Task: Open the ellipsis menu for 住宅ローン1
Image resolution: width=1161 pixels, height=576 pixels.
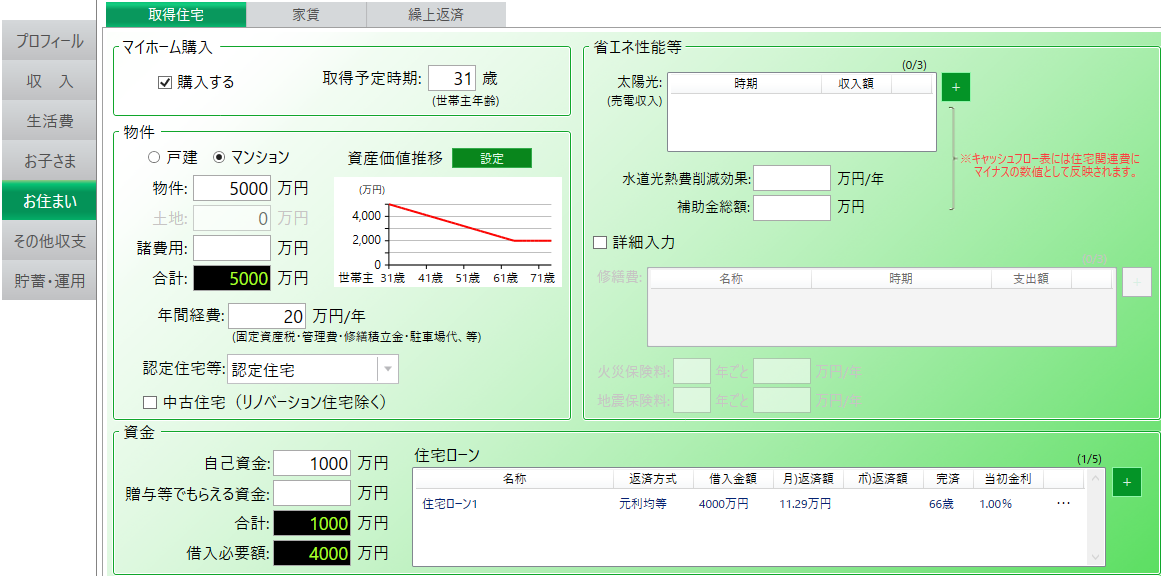Action: [x=1063, y=504]
